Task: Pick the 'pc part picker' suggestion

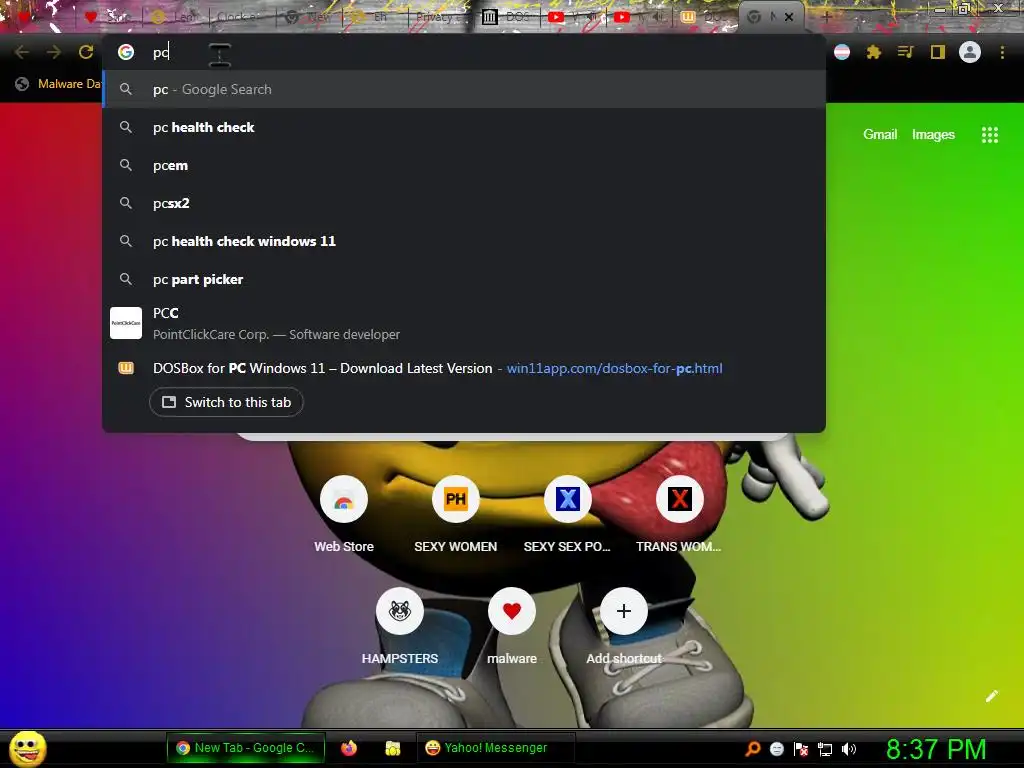Action: (464, 280)
